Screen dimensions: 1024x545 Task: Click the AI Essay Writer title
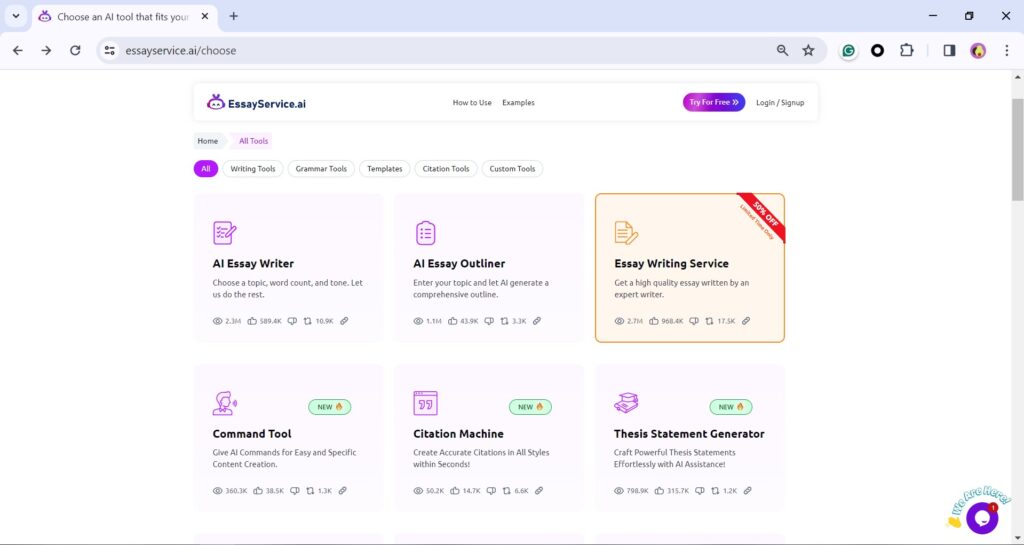tap(253, 264)
